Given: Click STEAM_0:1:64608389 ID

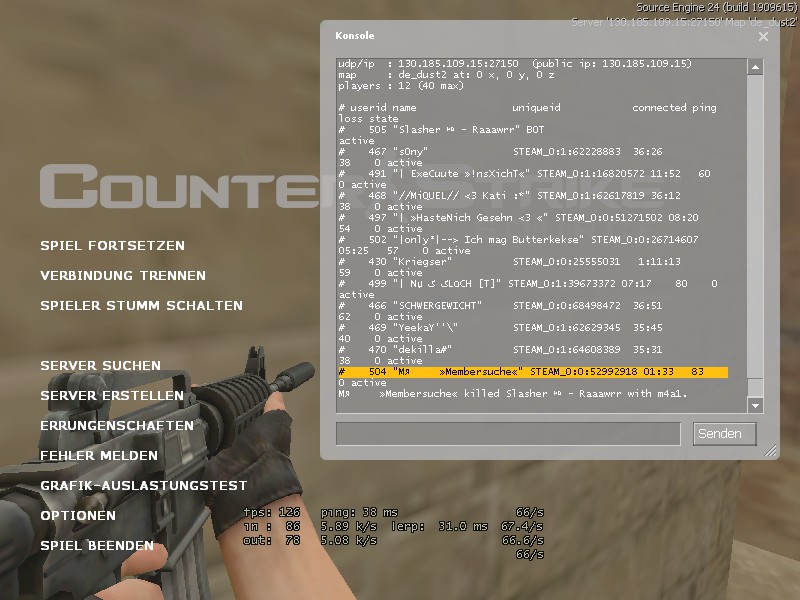Looking at the screenshot, I should (567, 349).
